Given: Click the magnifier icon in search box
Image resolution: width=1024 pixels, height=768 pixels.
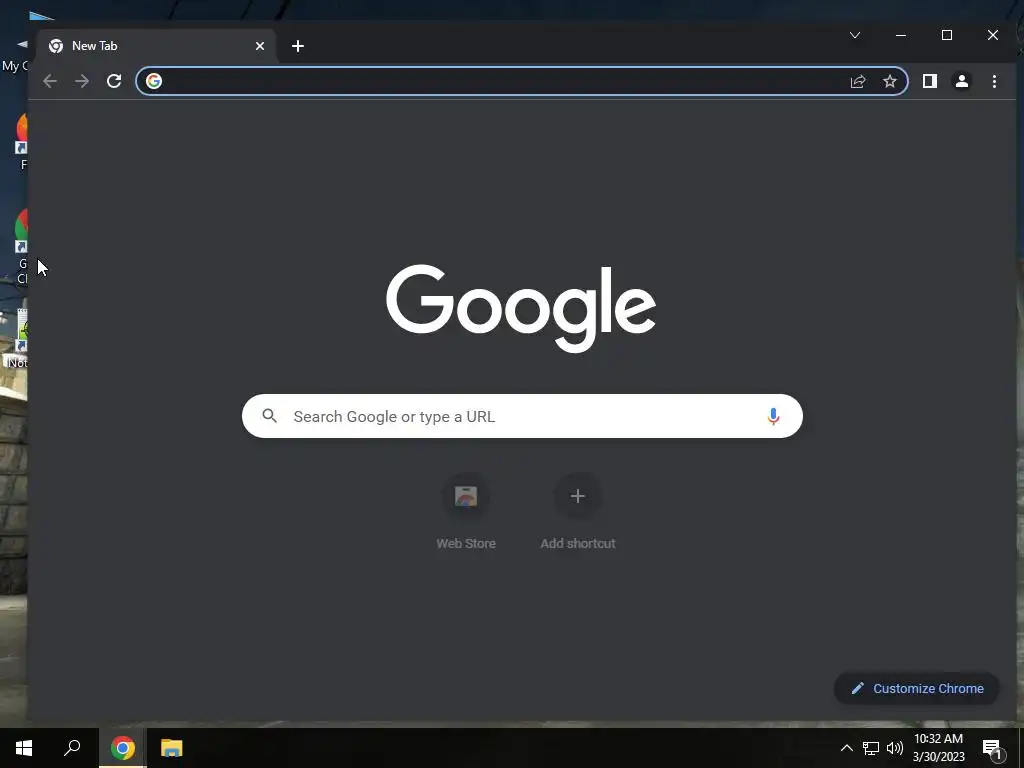Looking at the screenshot, I should [270, 415].
